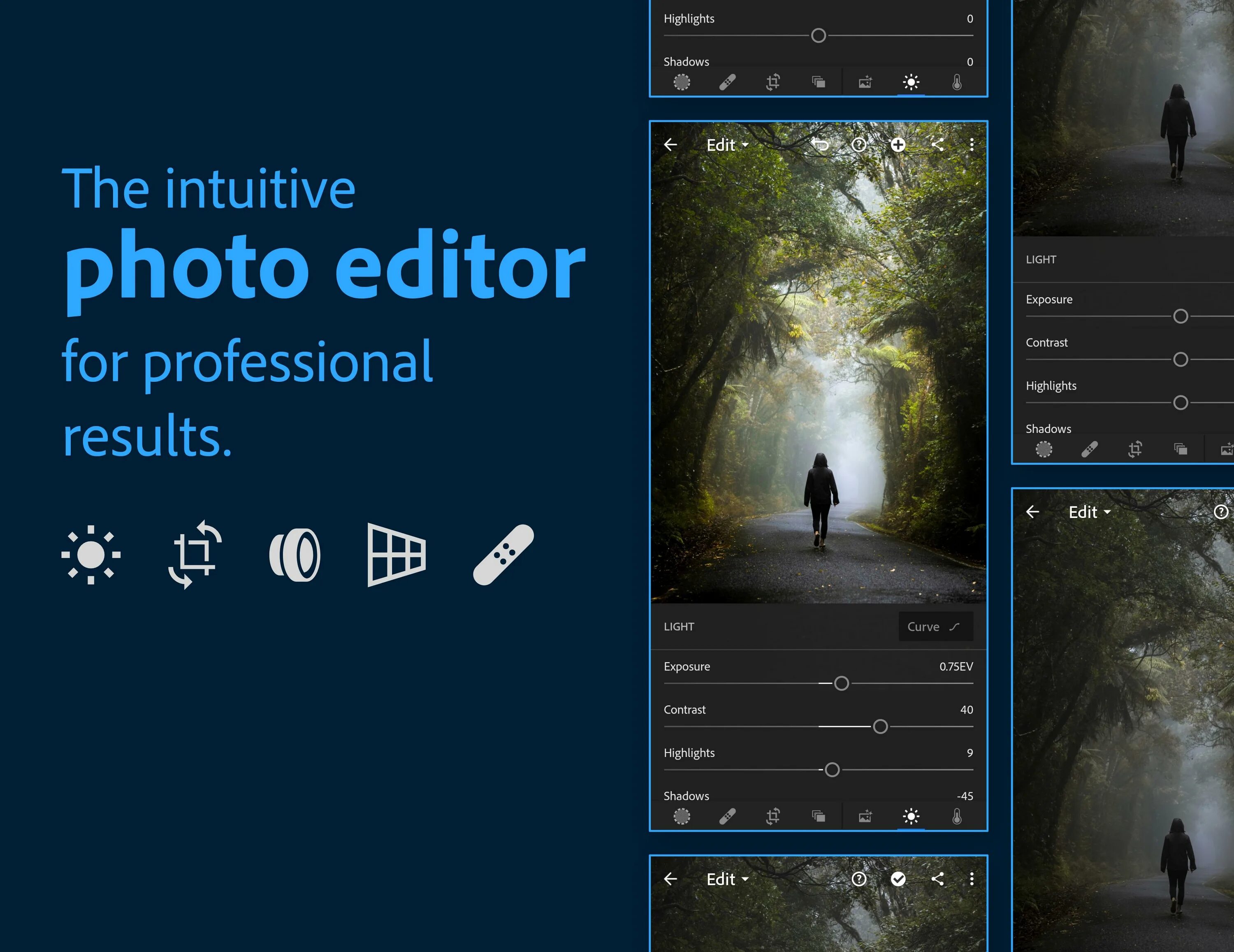Click the undo arrow in center editor header
Image resolution: width=1234 pixels, height=952 pixels.
[821, 145]
